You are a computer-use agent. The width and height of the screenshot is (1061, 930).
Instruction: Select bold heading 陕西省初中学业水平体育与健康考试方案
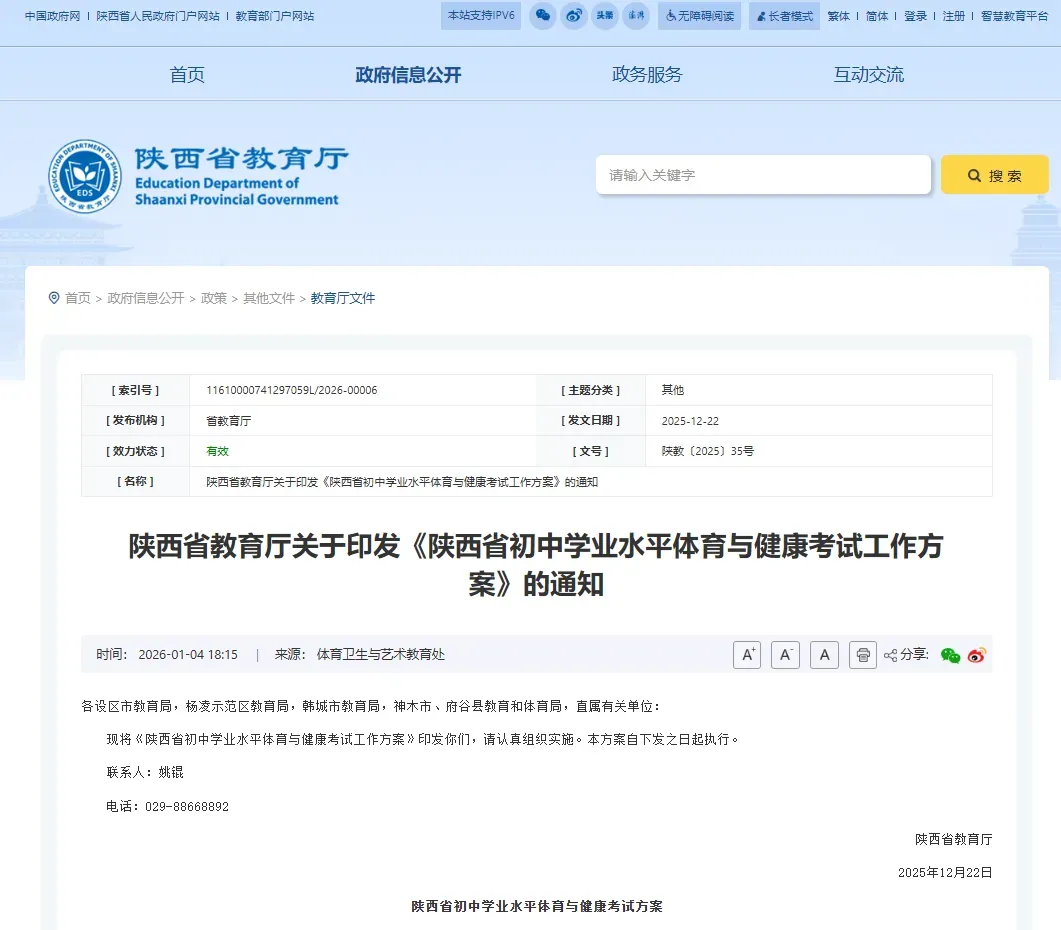(537, 906)
